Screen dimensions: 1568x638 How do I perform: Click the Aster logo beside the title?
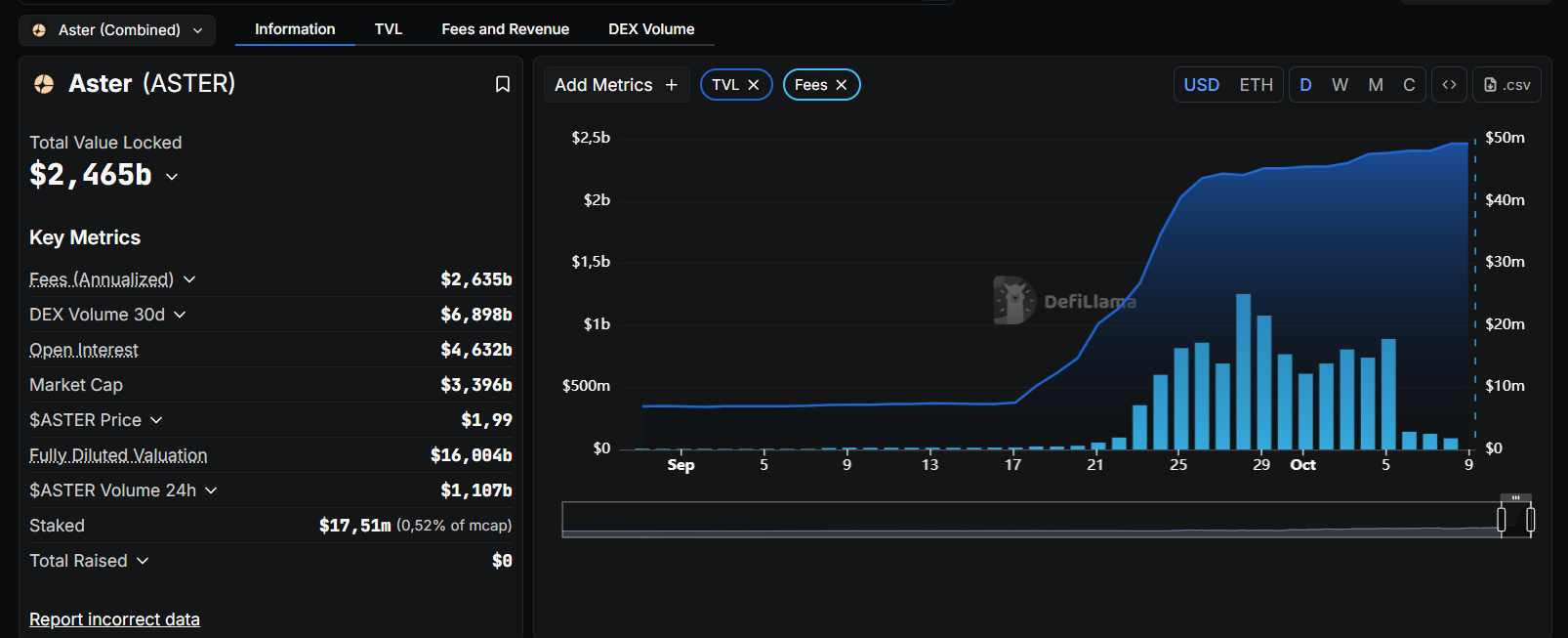44,84
